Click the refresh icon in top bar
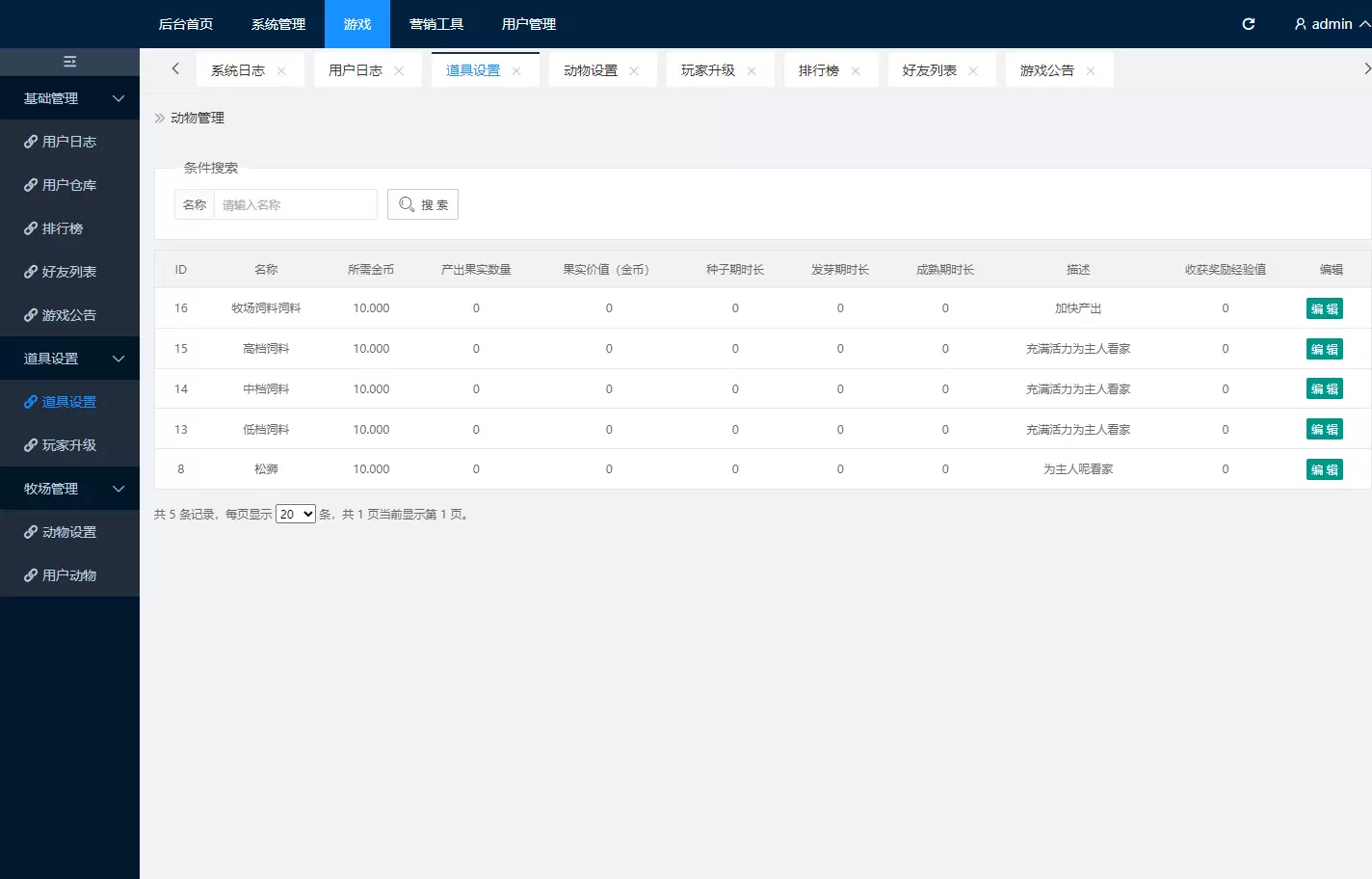 tap(1248, 24)
